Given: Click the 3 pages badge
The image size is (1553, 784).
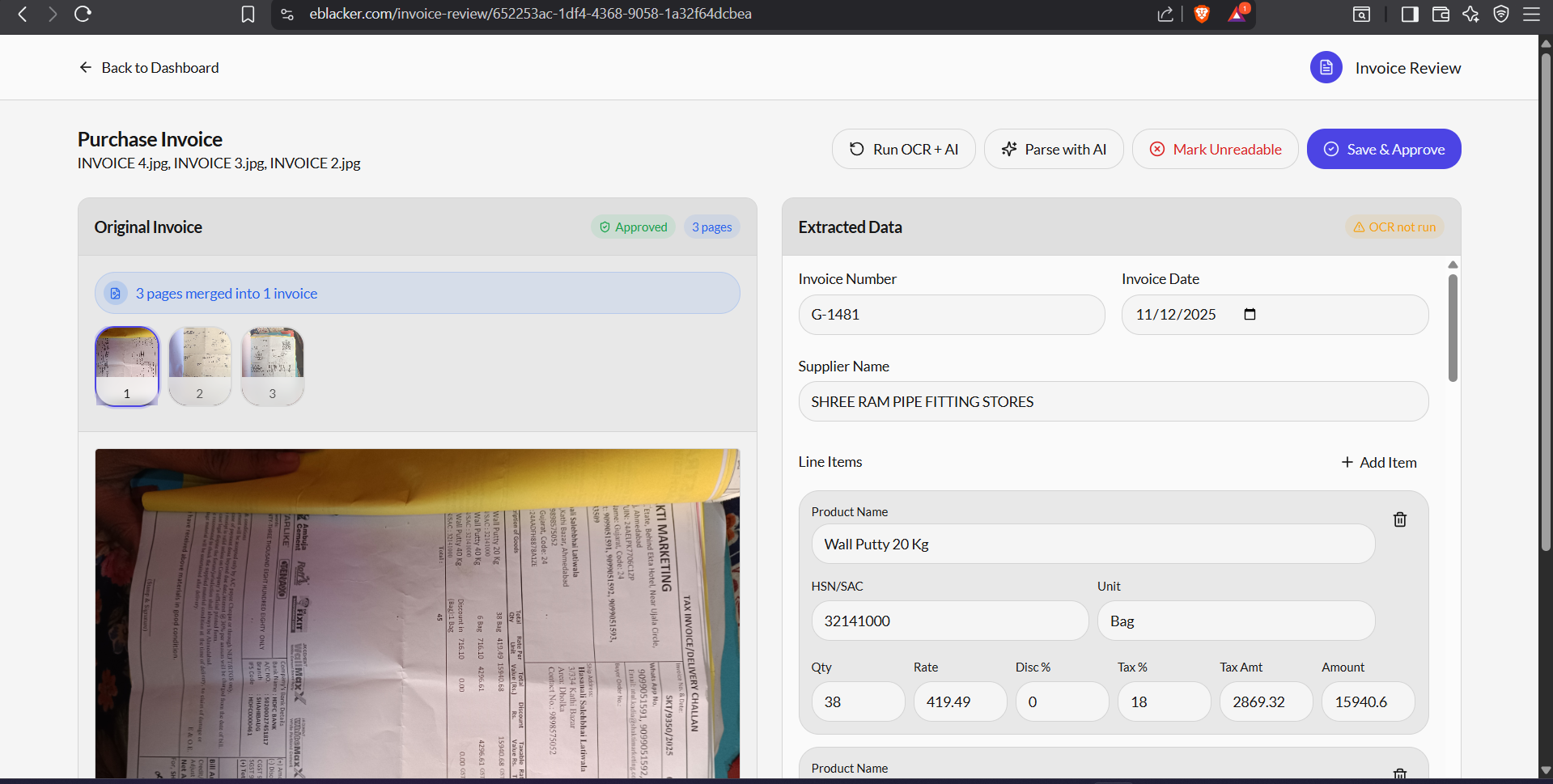Looking at the screenshot, I should (x=712, y=227).
